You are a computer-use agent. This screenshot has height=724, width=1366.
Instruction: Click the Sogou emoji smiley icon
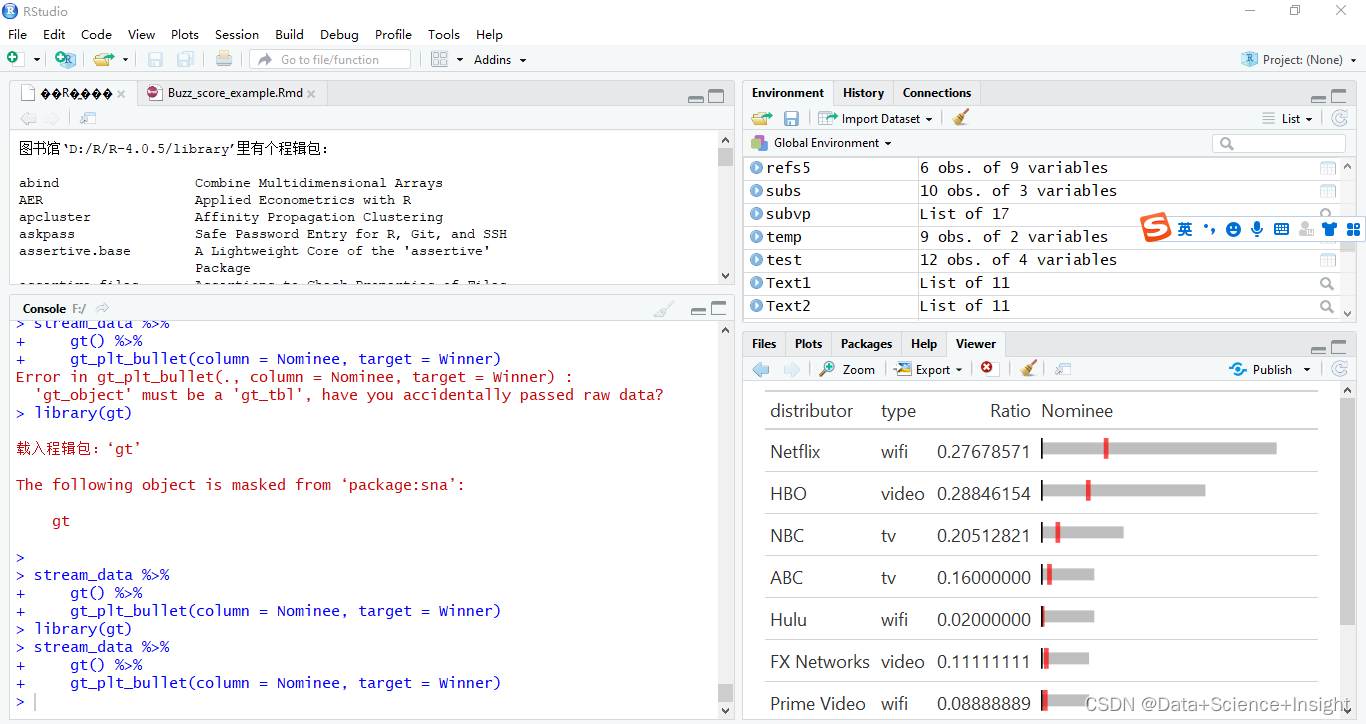(x=1233, y=229)
